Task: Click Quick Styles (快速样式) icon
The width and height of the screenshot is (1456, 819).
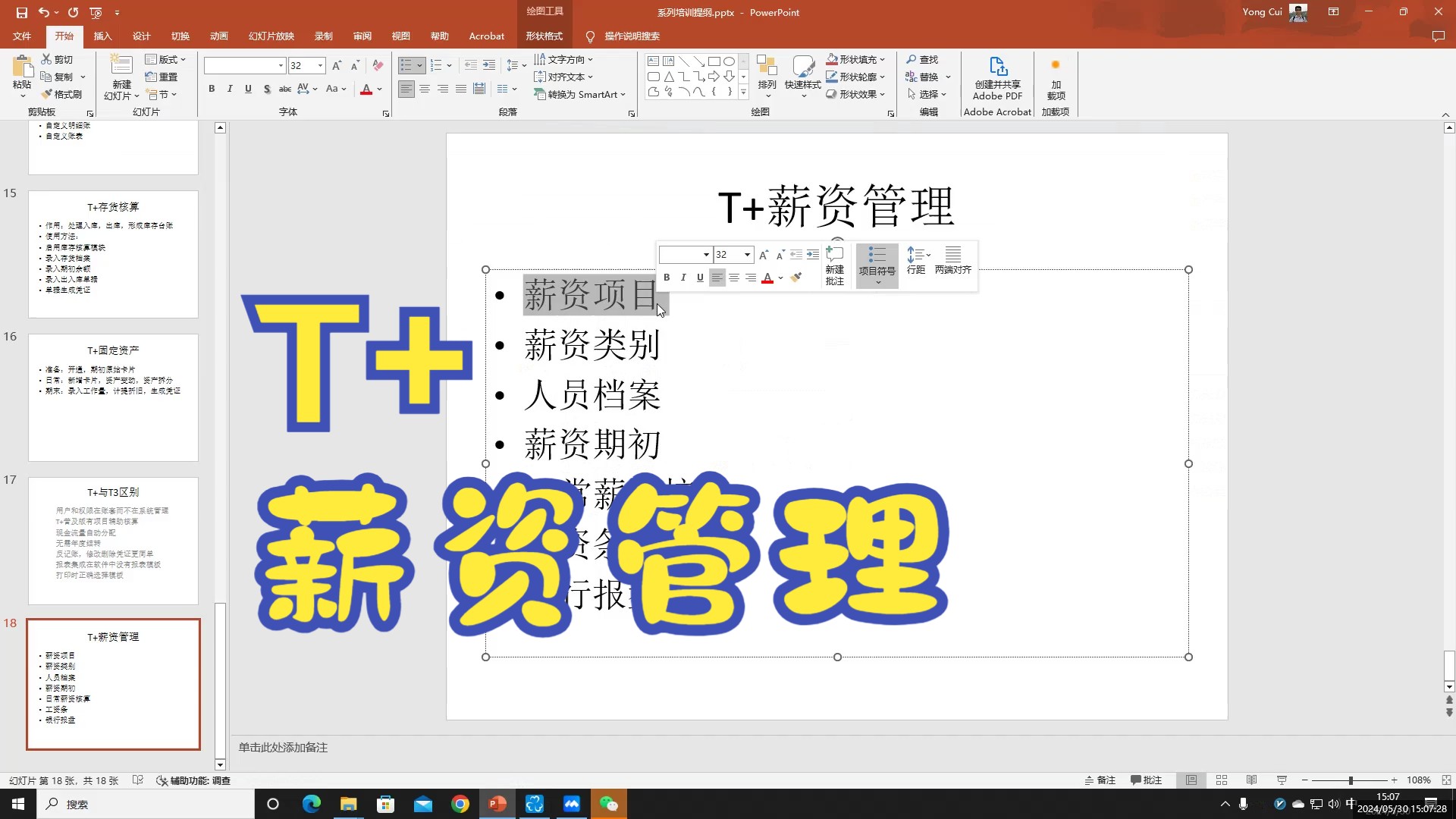Action: coord(803,74)
